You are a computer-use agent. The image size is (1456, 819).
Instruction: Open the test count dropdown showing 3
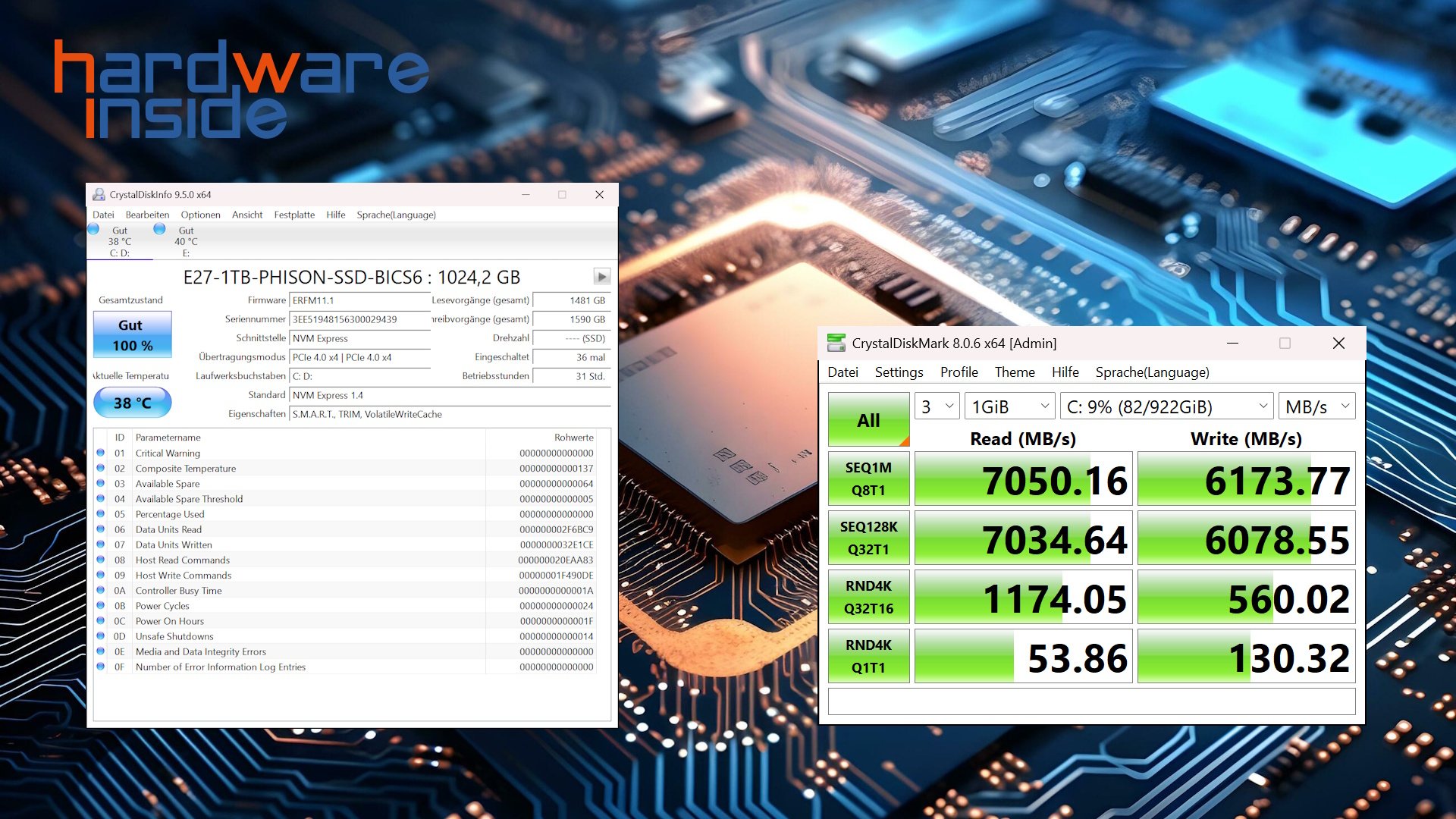click(937, 406)
